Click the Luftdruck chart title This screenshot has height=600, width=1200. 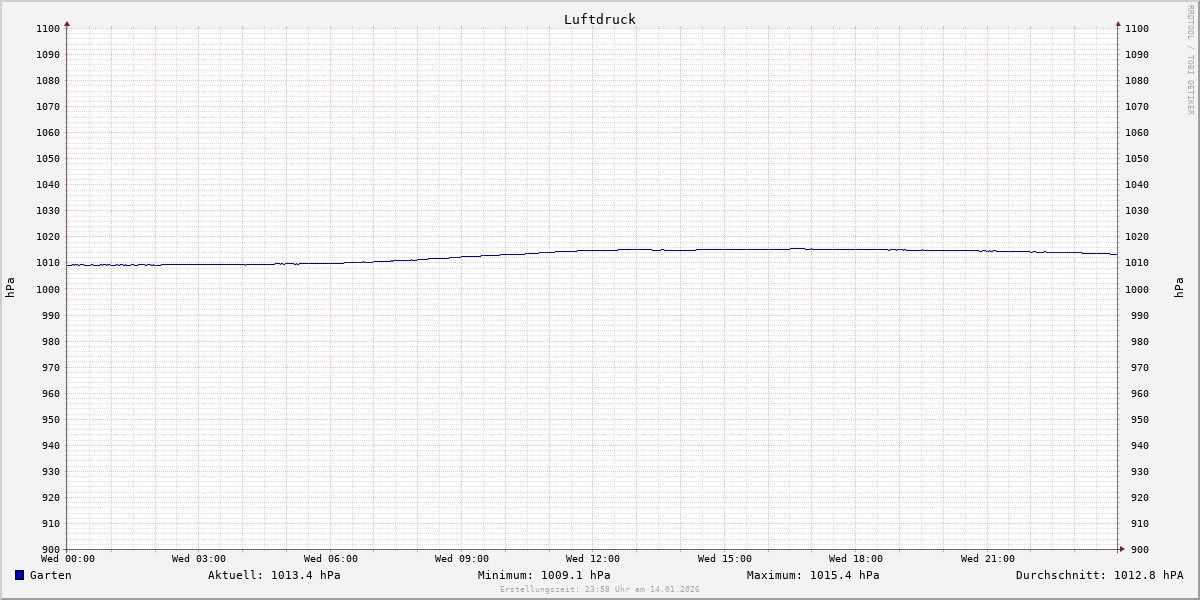pyautogui.click(x=599, y=19)
